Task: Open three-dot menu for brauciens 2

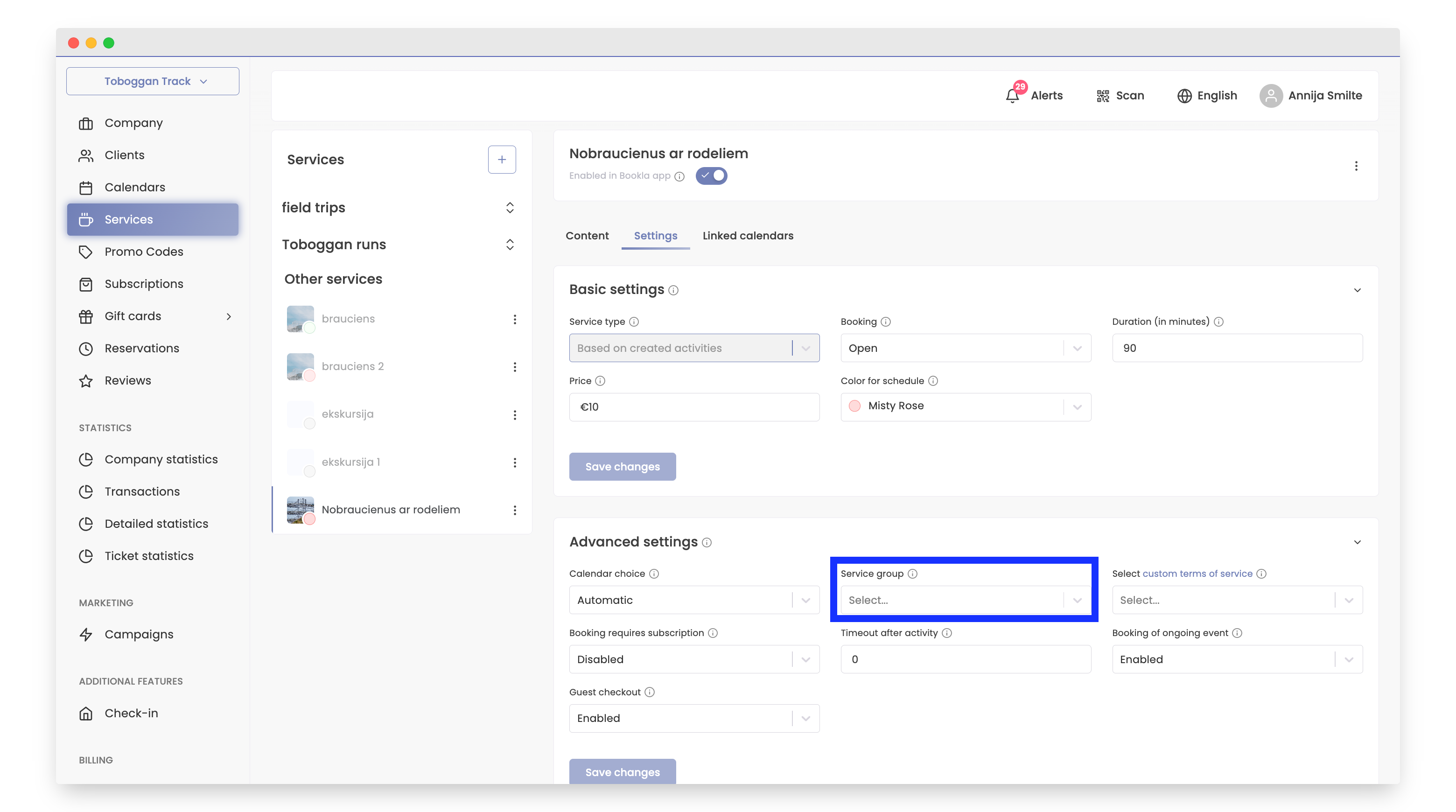Action: tap(514, 367)
